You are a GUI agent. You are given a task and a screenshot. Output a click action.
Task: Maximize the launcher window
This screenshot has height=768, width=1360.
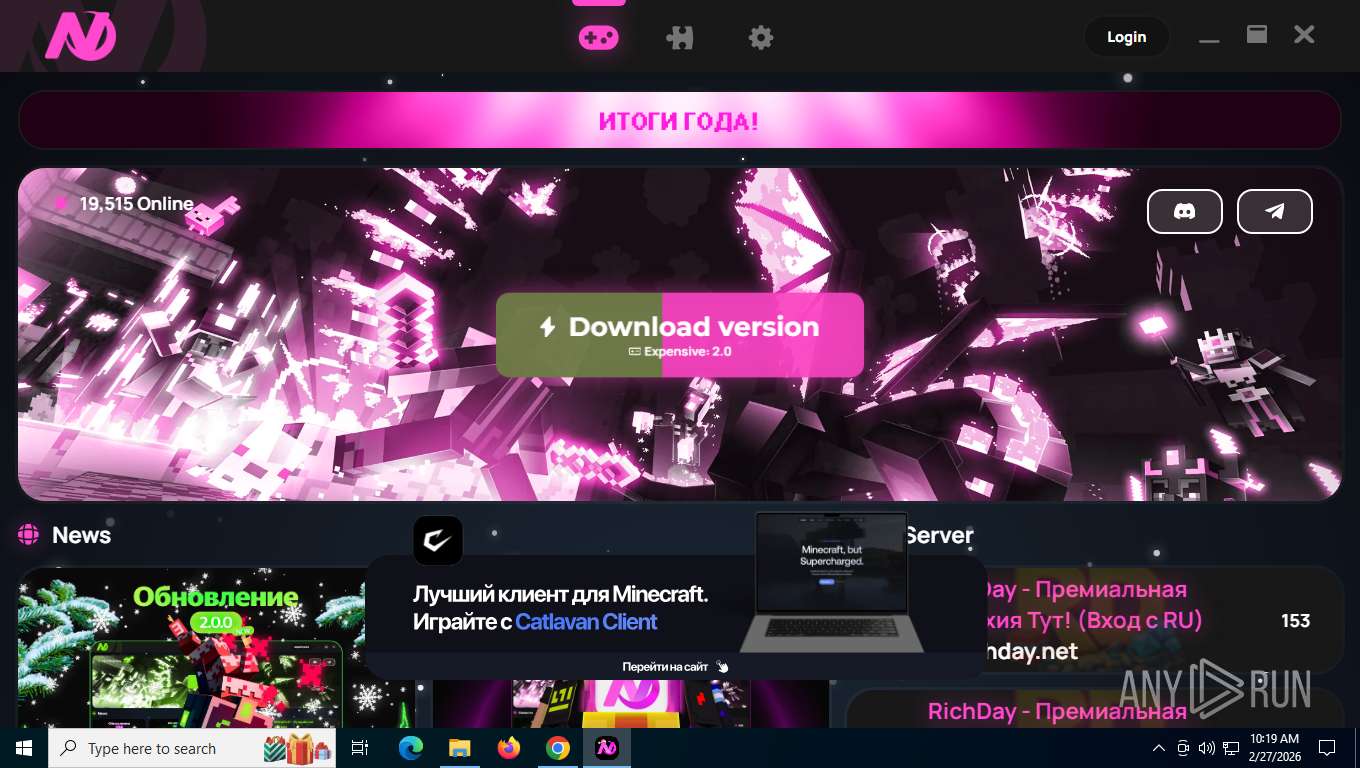tap(1257, 35)
